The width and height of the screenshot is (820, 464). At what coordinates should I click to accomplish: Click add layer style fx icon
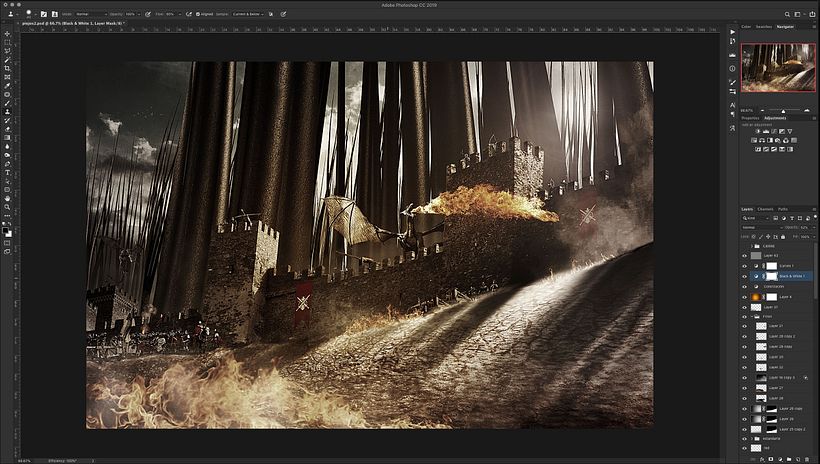coord(762,459)
